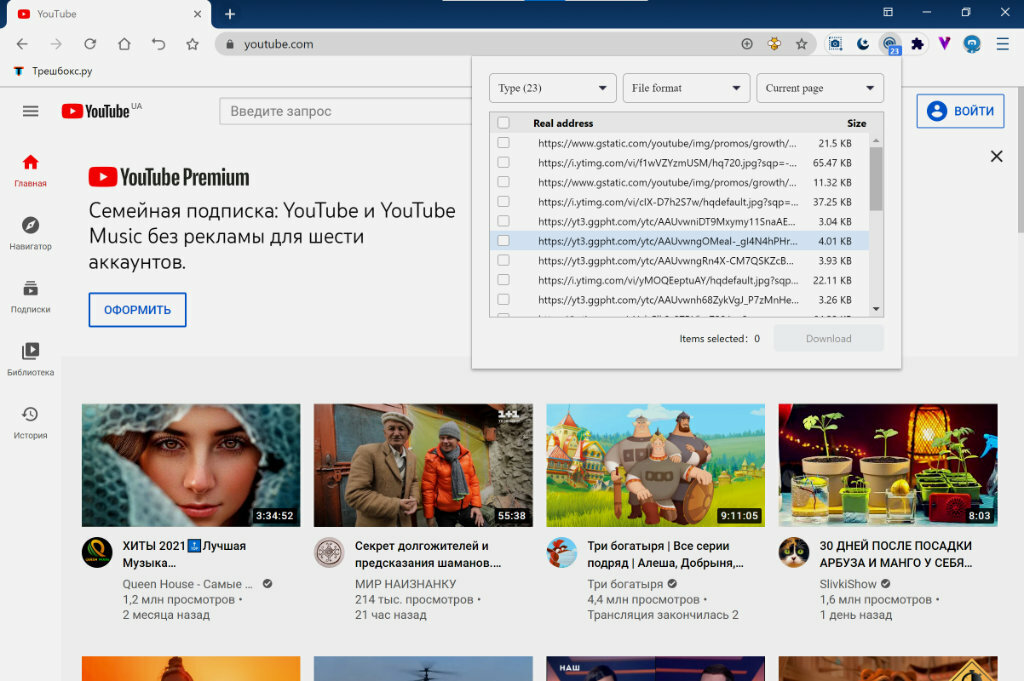Open the browser home page icon
The width and height of the screenshot is (1024, 681).
[124, 44]
